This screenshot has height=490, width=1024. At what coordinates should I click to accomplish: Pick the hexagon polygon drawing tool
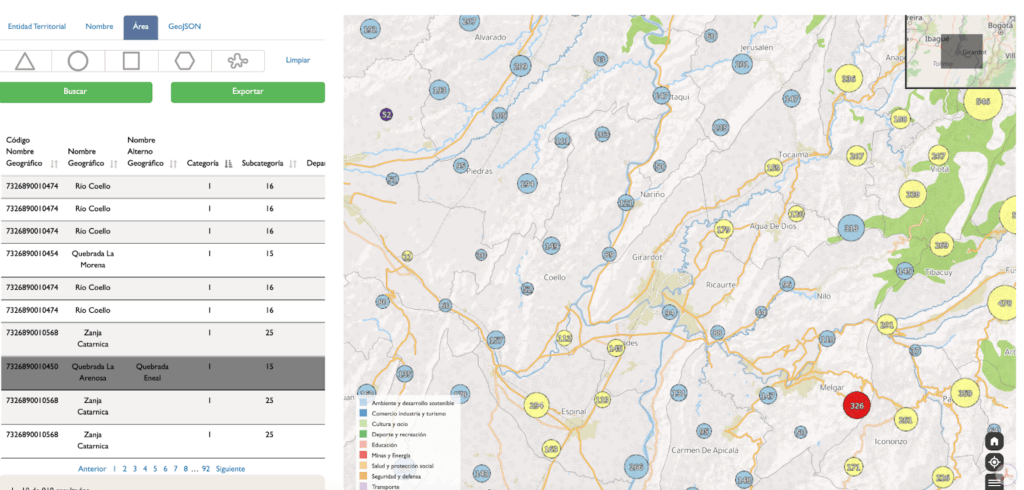pyautogui.click(x=184, y=61)
